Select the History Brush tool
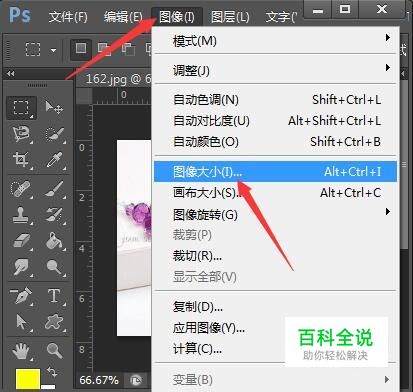The image size is (413, 392). pos(54,214)
